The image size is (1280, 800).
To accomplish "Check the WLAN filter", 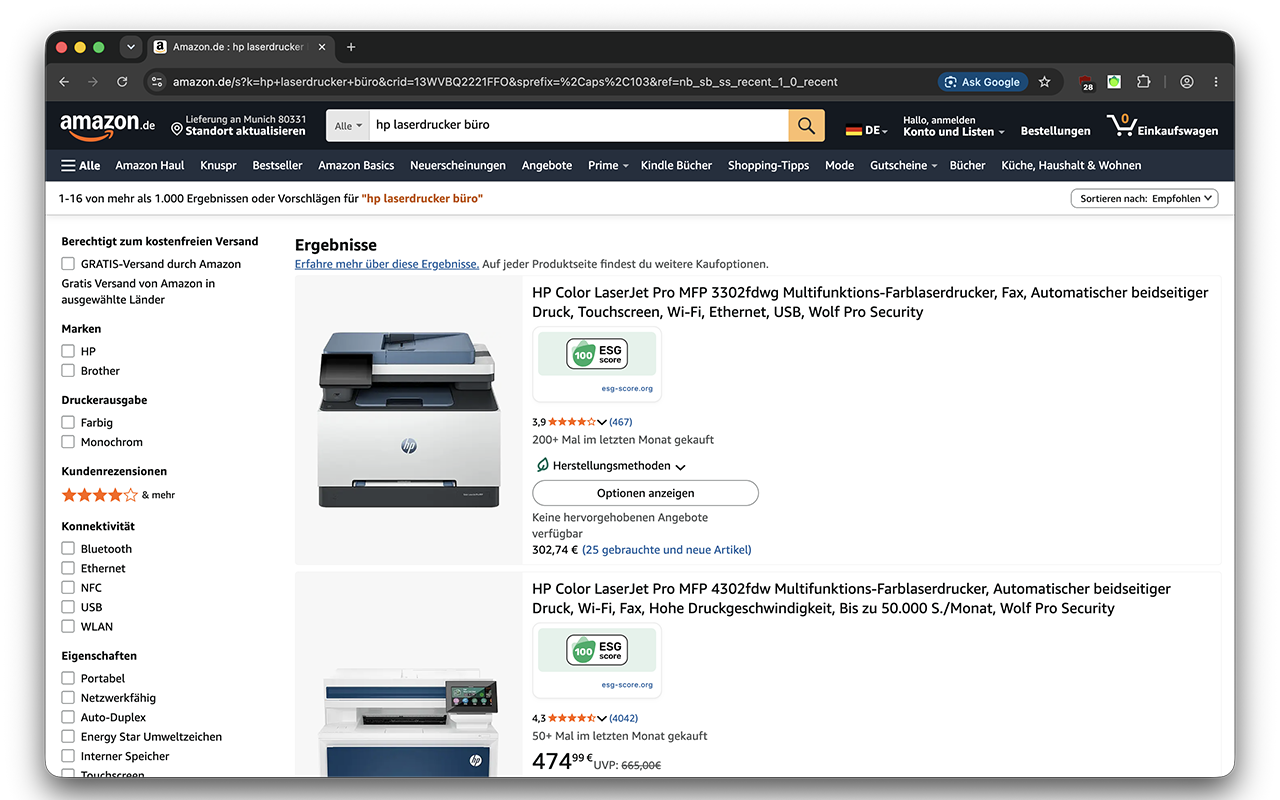I will tap(68, 626).
